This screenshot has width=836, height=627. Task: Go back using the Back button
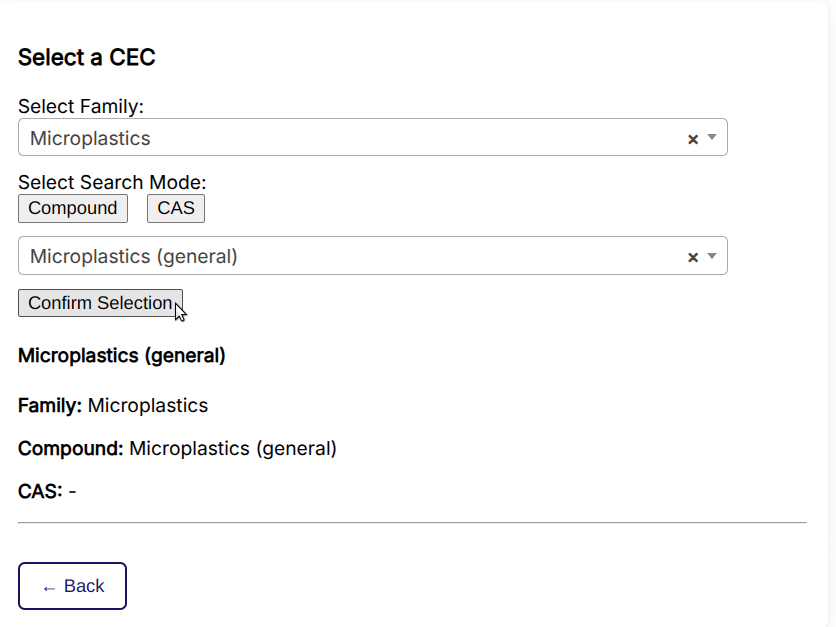(x=72, y=586)
